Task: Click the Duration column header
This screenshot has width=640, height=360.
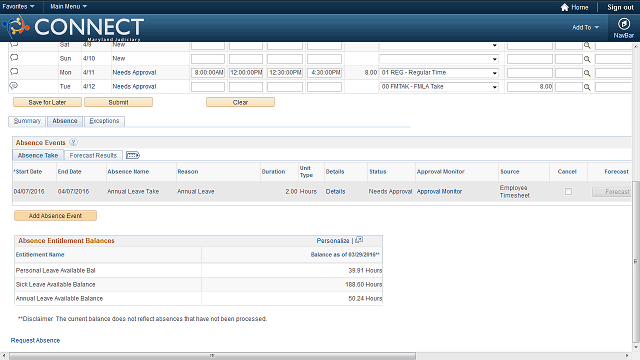Action: click(x=273, y=172)
